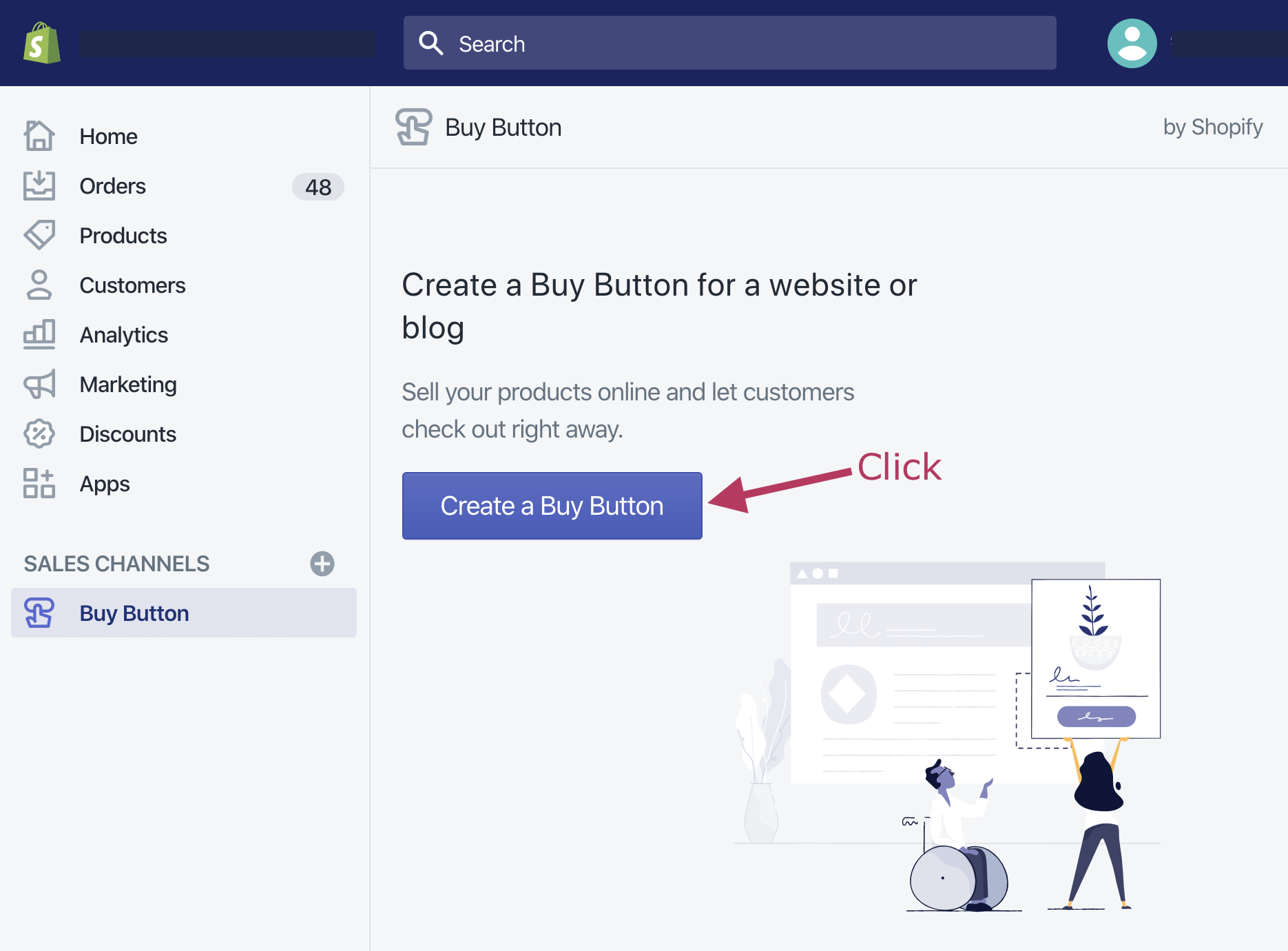
Task: Click the Products tag icon
Action: pyautogui.click(x=39, y=235)
